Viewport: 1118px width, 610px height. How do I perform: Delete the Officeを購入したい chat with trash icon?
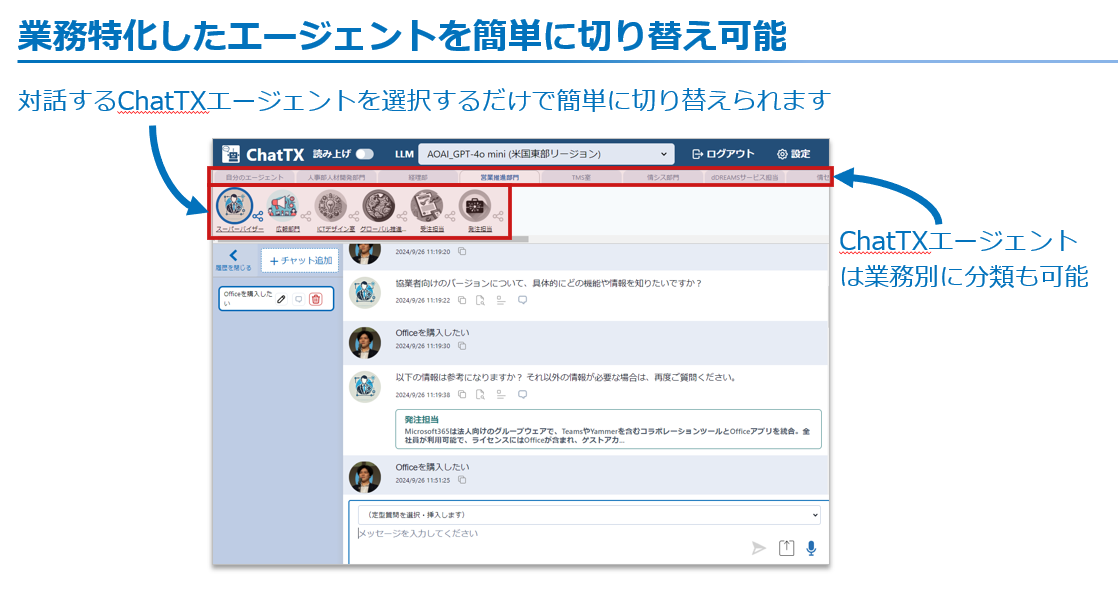tap(315, 299)
